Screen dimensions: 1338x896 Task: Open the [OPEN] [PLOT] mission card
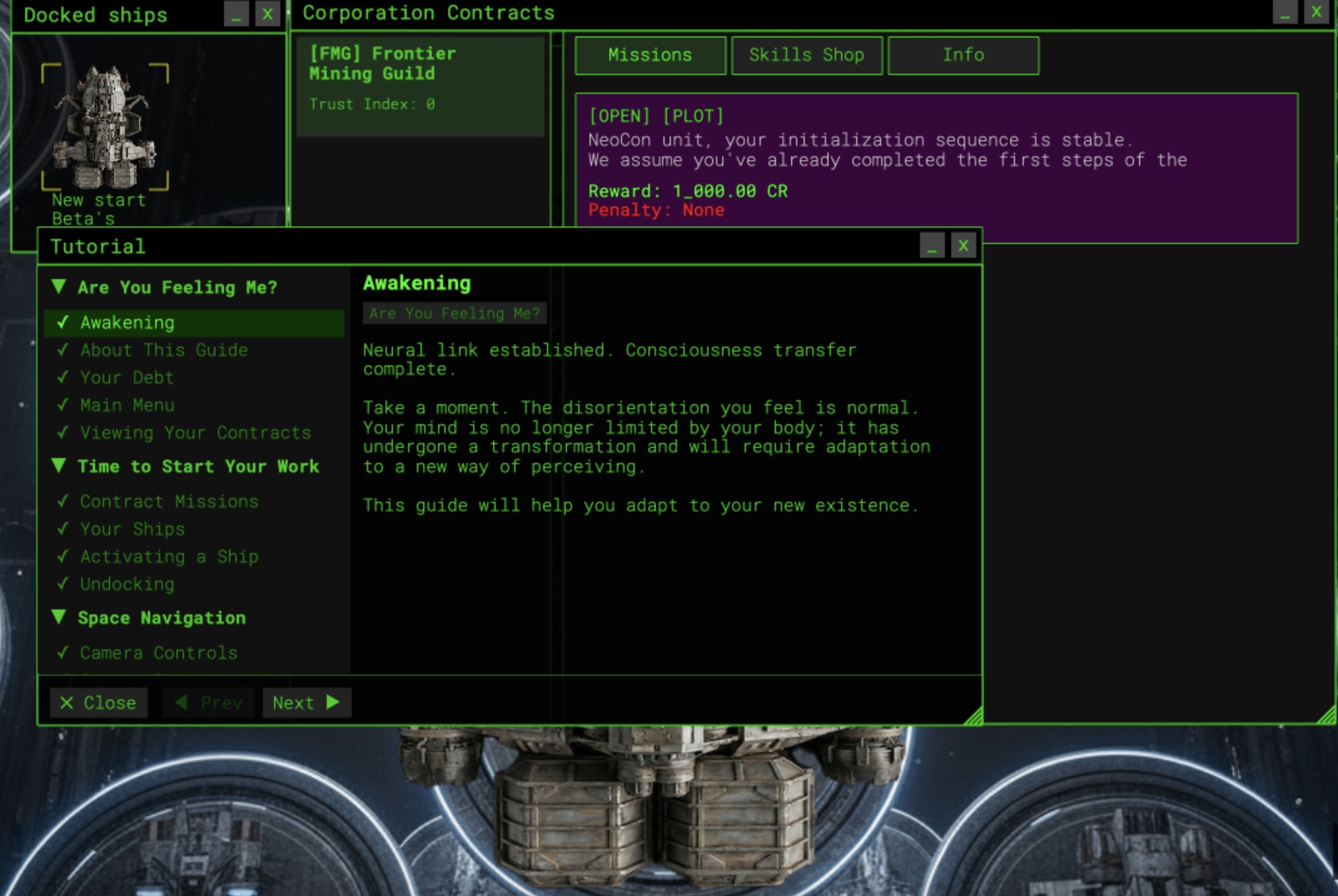pos(936,164)
